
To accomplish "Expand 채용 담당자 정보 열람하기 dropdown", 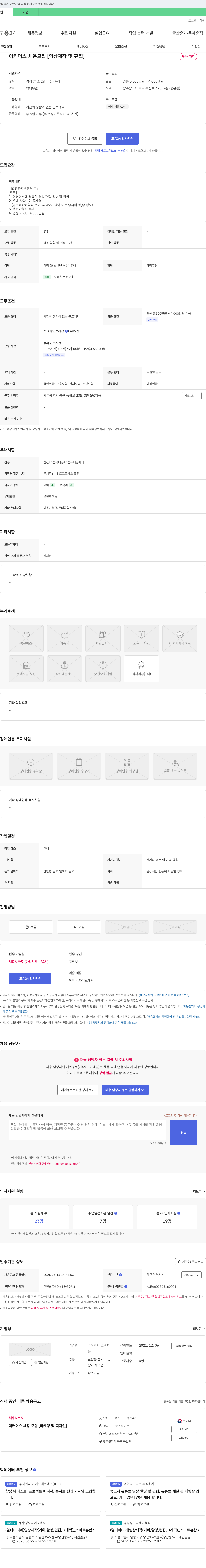I will coord(125,1090).
